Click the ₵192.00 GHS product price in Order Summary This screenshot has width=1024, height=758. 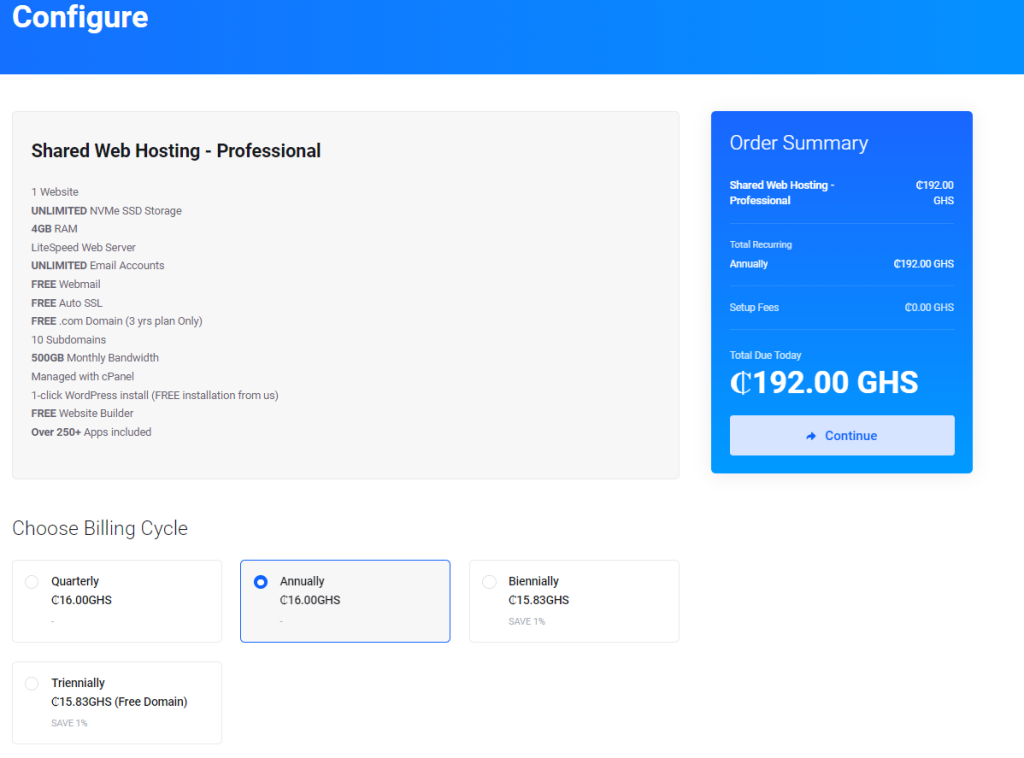tap(935, 193)
